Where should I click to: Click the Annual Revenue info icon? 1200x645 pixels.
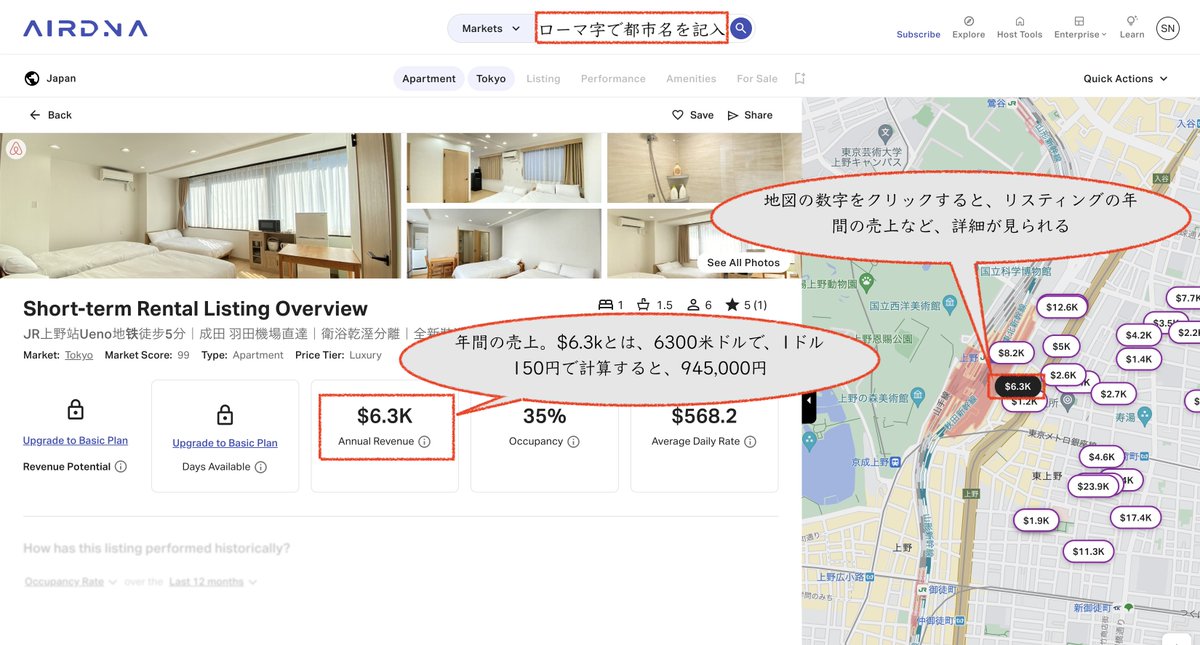tap(424, 442)
